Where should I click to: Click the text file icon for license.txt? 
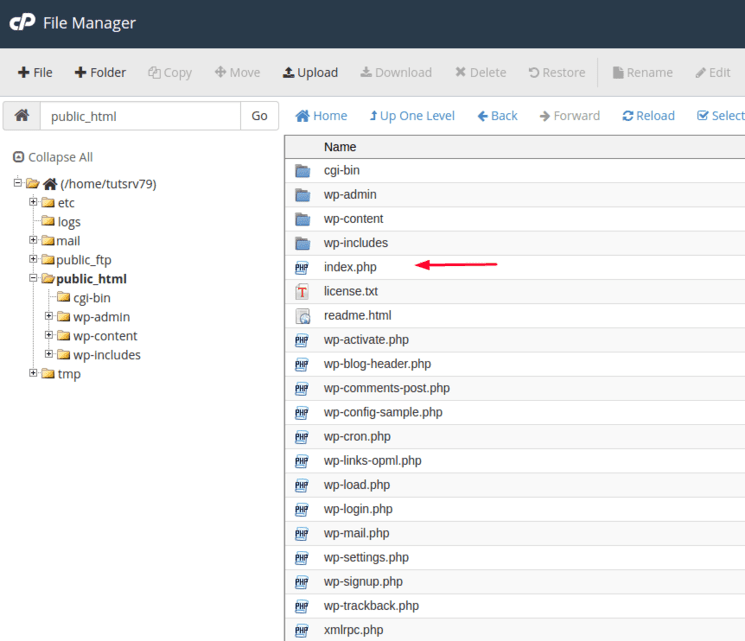click(x=302, y=292)
